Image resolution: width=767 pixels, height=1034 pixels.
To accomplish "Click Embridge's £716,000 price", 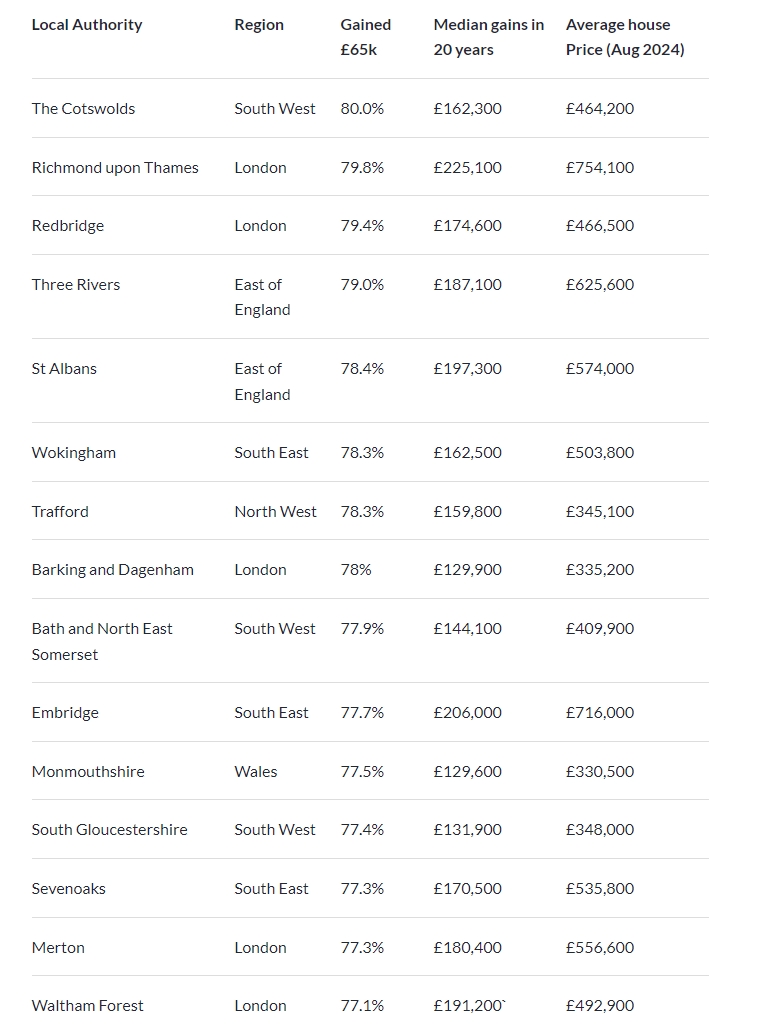I will pos(600,713).
